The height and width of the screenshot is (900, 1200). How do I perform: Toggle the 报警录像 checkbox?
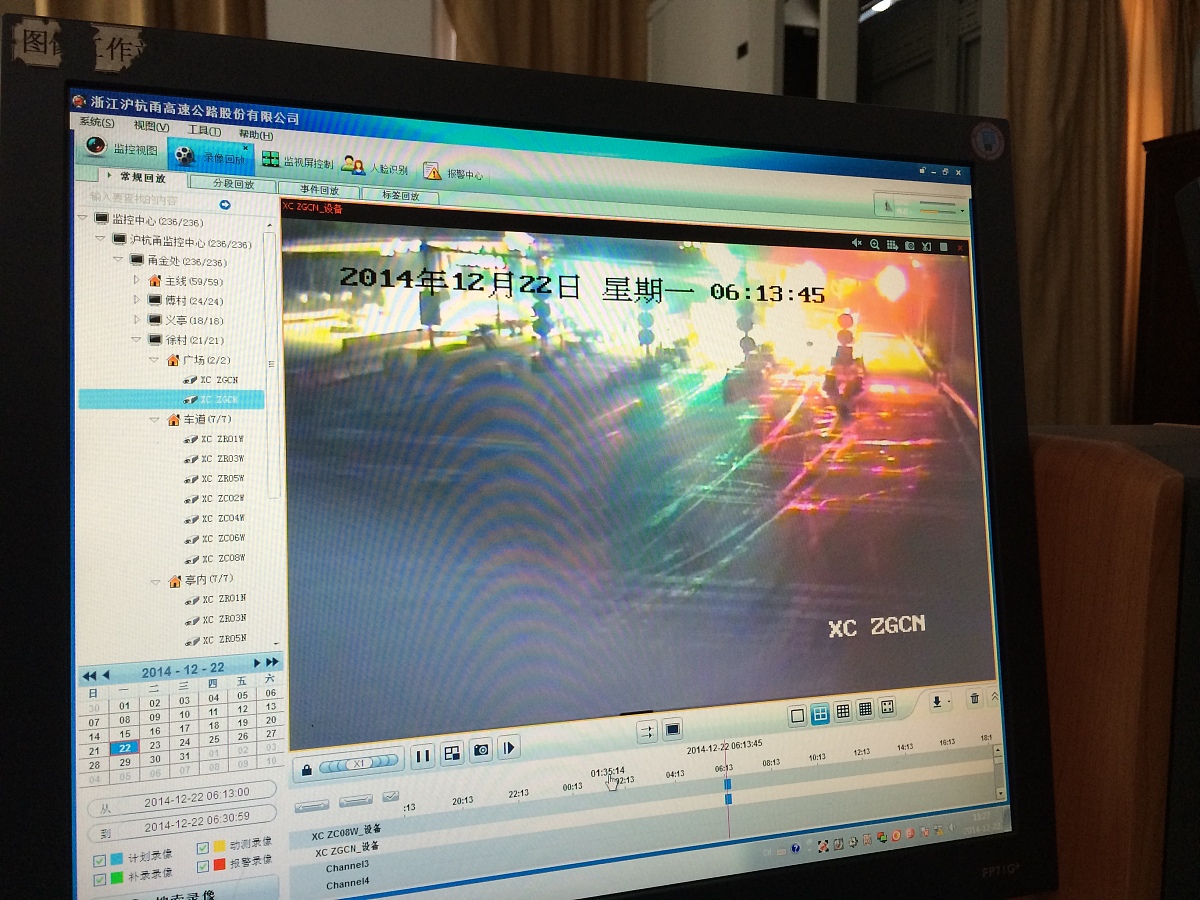(x=203, y=866)
